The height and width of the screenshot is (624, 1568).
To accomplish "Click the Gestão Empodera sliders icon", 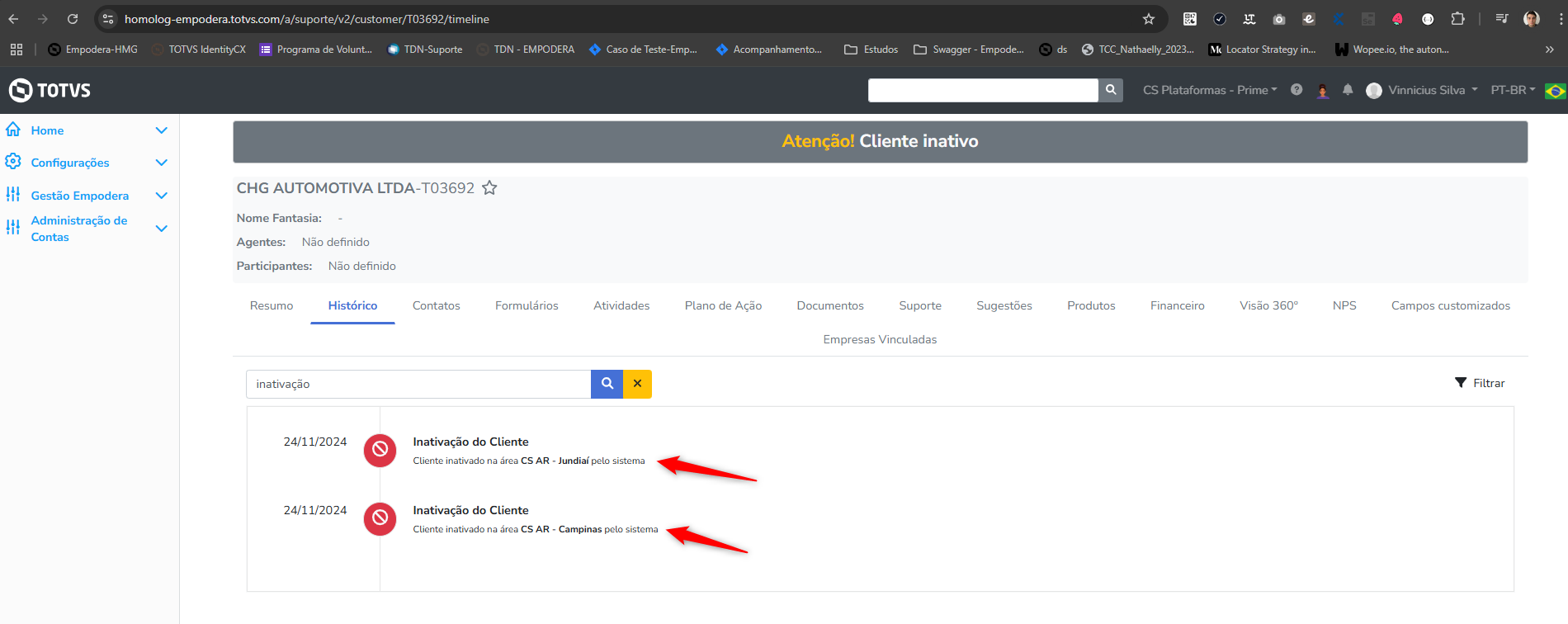I will (13, 195).
